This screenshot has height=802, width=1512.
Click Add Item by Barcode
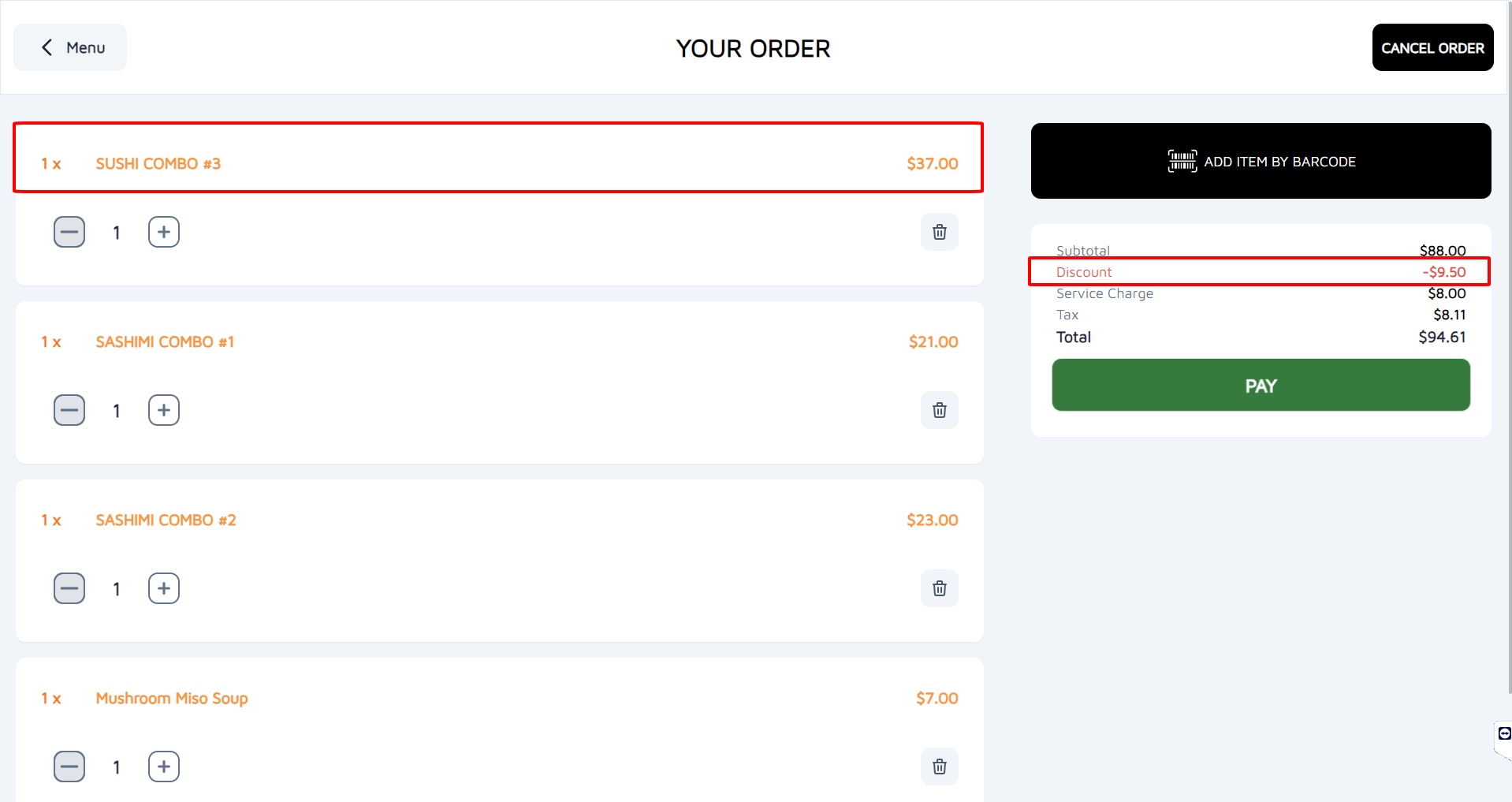[1261, 161]
